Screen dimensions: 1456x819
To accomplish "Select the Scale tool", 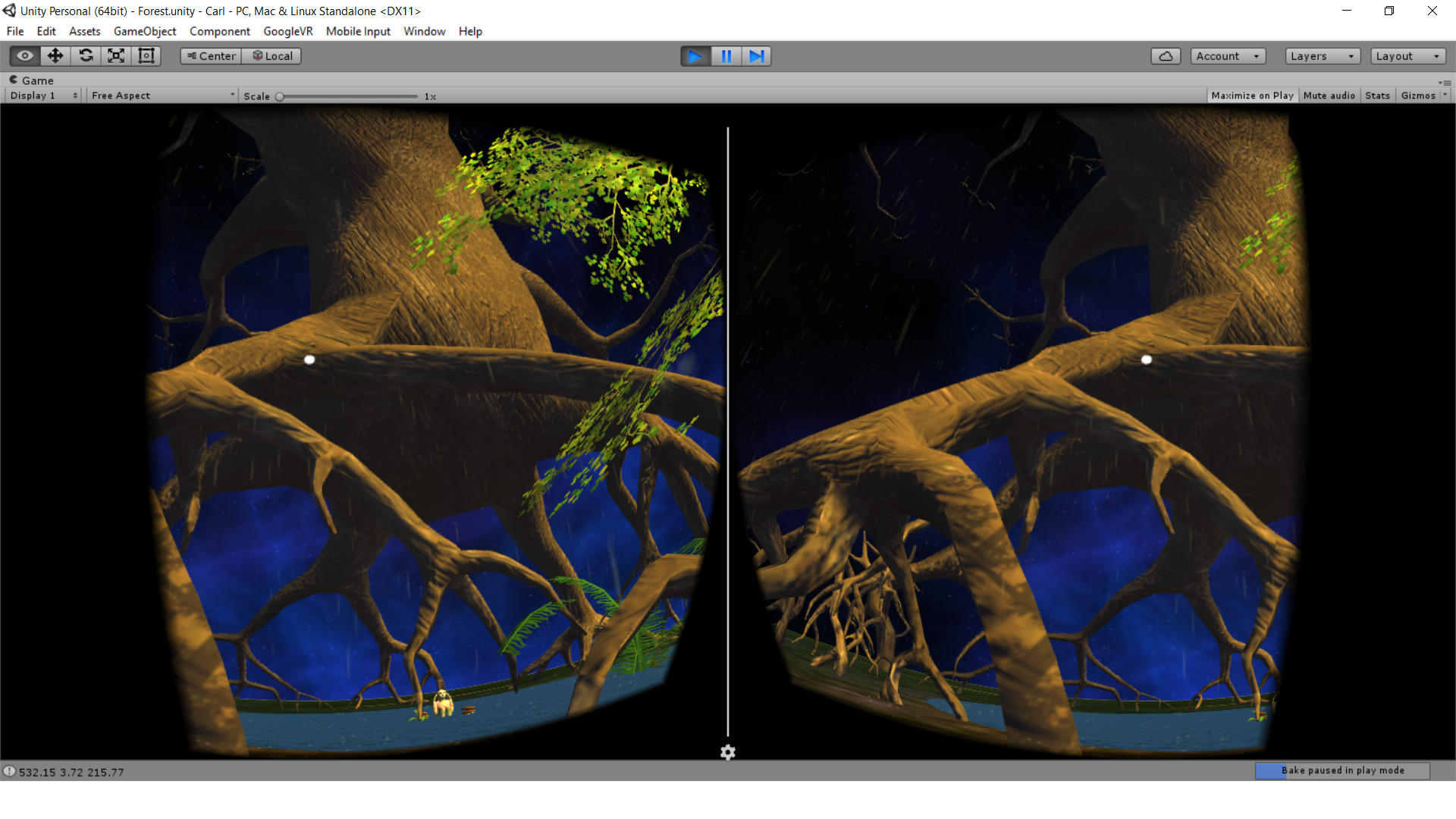I will tap(116, 56).
